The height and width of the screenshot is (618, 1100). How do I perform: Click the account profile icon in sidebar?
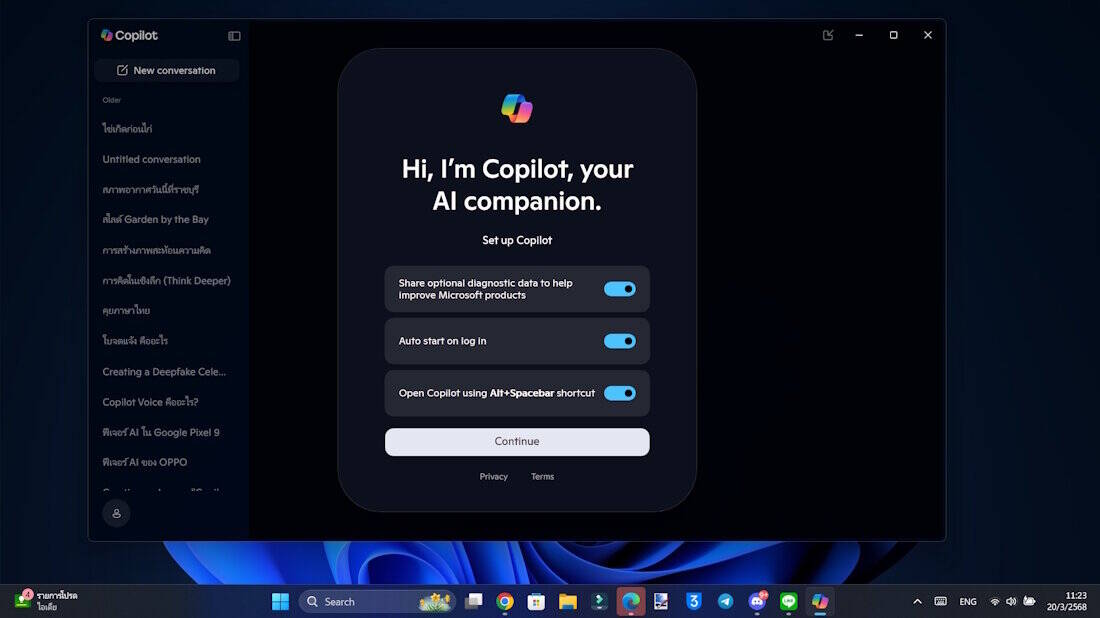click(x=116, y=513)
